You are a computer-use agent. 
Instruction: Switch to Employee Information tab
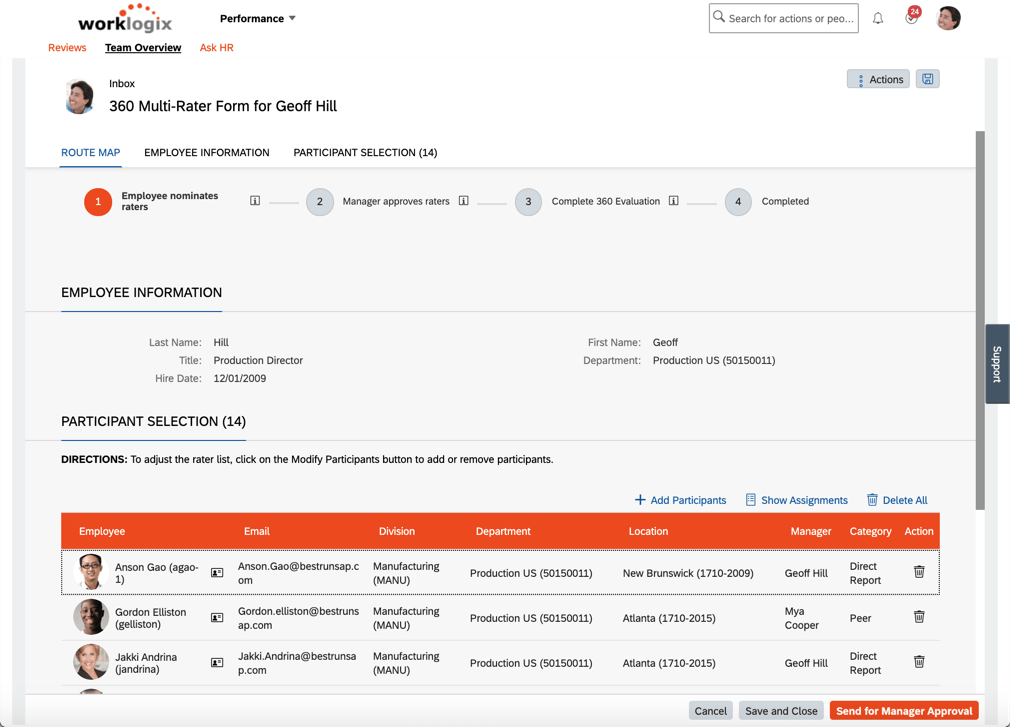pos(206,153)
